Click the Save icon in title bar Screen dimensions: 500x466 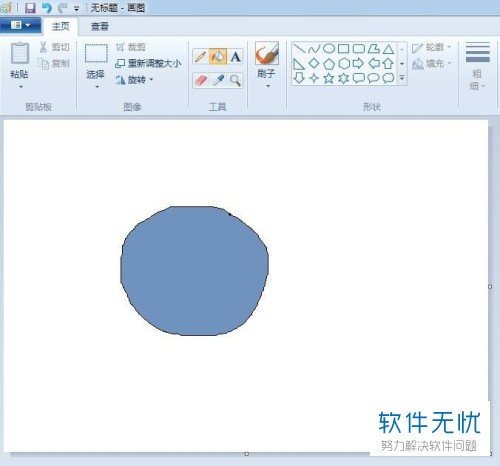click(x=30, y=8)
